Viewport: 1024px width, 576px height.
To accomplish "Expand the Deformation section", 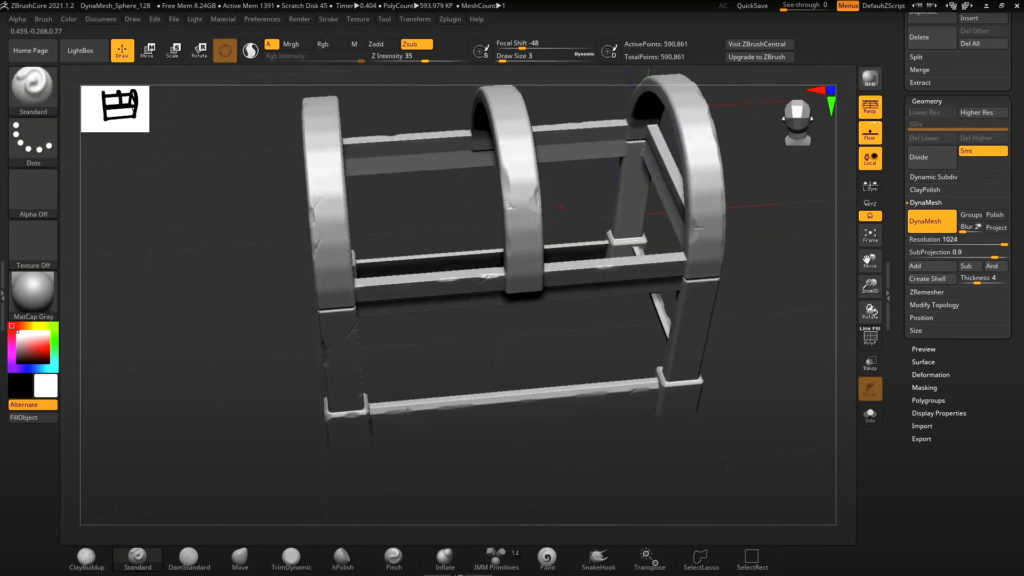I will point(930,375).
